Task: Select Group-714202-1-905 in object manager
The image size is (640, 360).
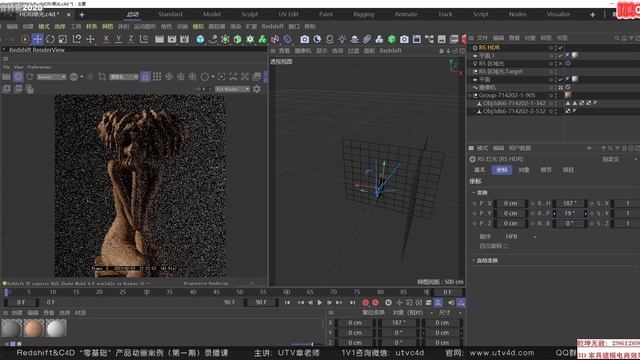Action: [507, 95]
